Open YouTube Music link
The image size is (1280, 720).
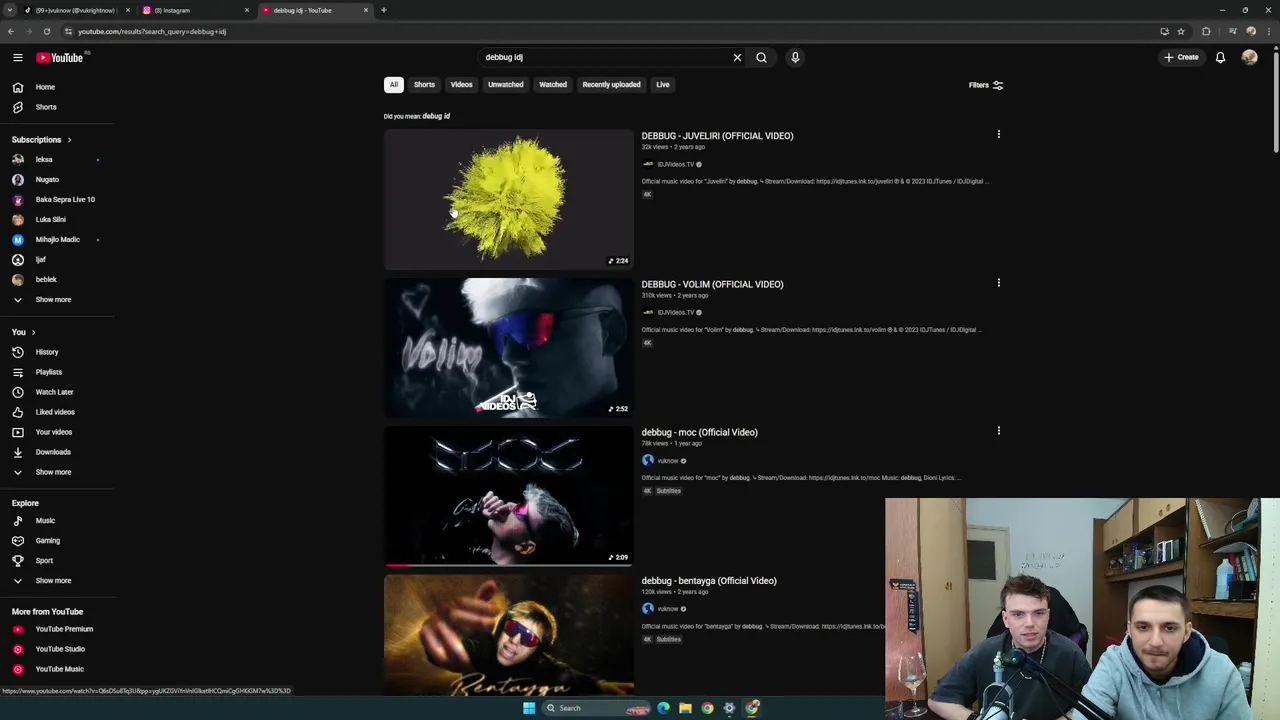[56, 669]
